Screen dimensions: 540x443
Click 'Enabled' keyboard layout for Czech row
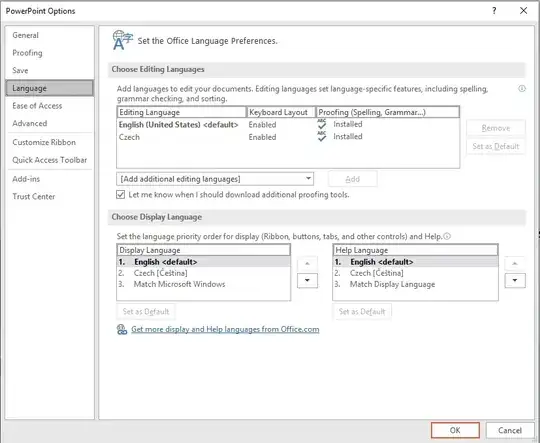click(262, 137)
